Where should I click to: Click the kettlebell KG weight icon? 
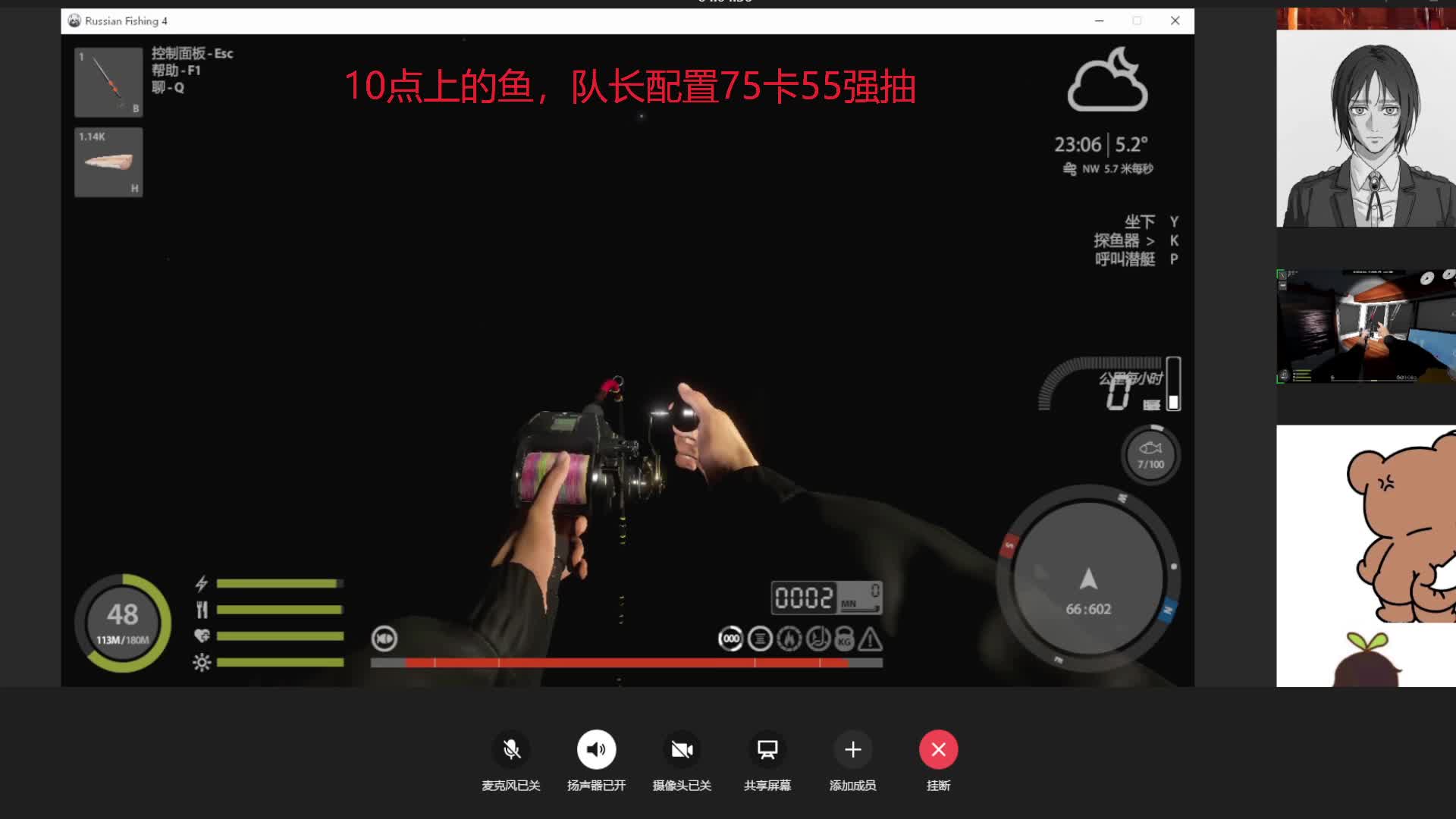click(x=844, y=639)
